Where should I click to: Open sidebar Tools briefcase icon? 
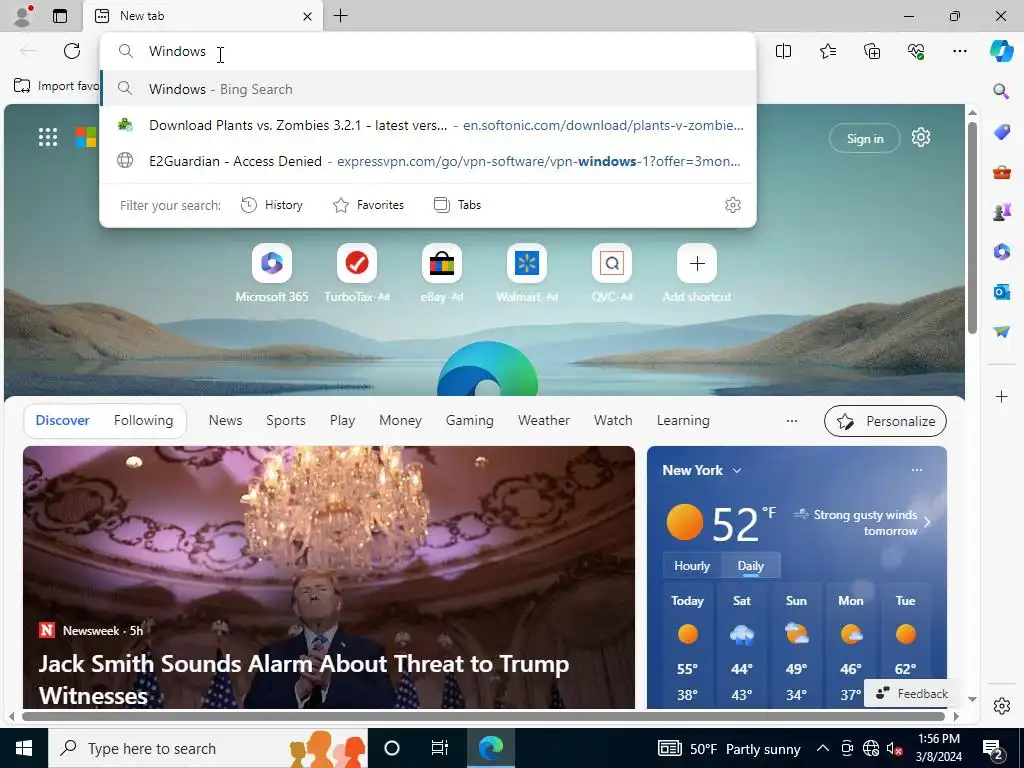coord(1001,172)
